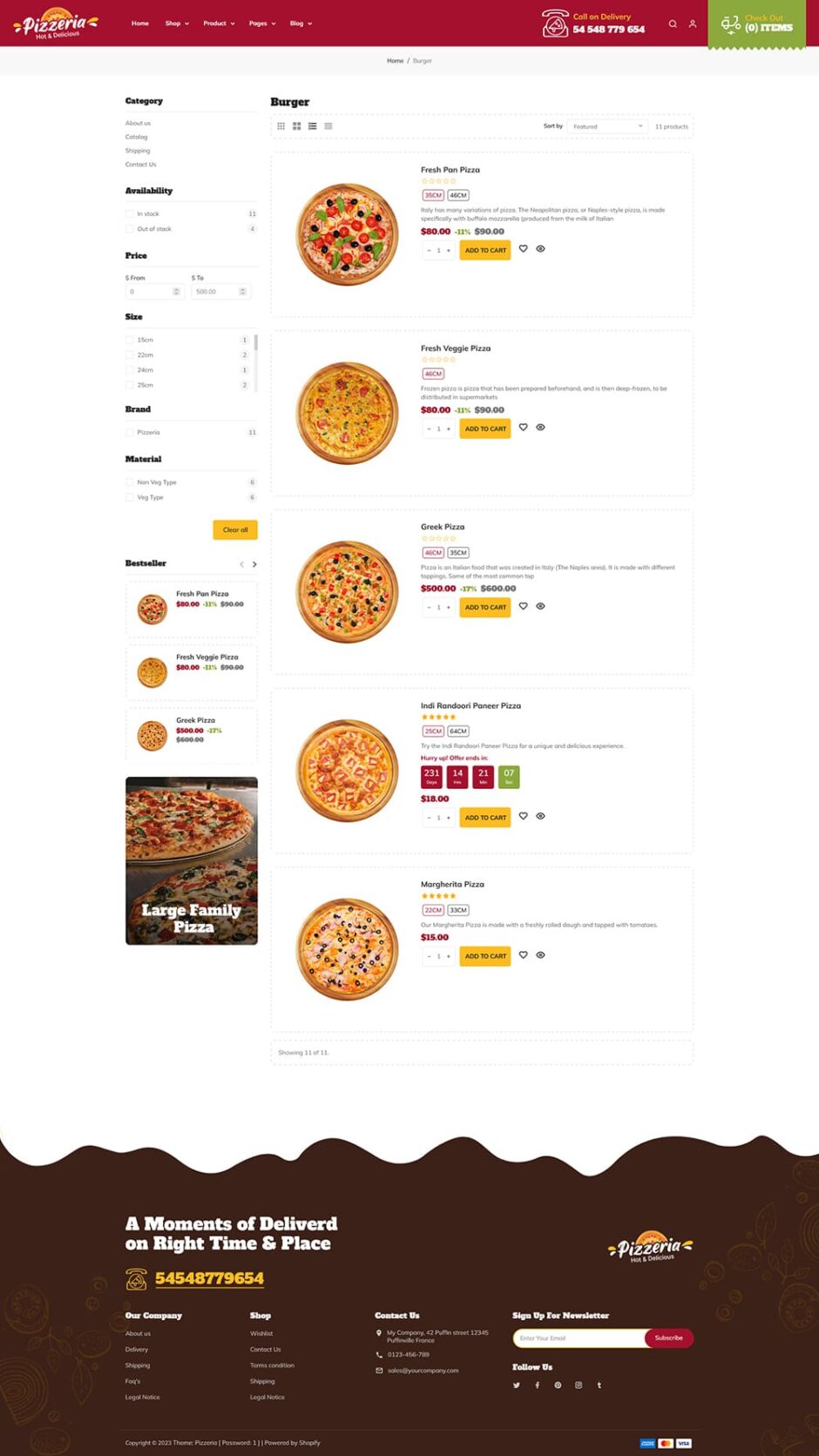This screenshot has width=819, height=1456.
Task: Click the checkout delivery cart icon
Action: point(731,24)
